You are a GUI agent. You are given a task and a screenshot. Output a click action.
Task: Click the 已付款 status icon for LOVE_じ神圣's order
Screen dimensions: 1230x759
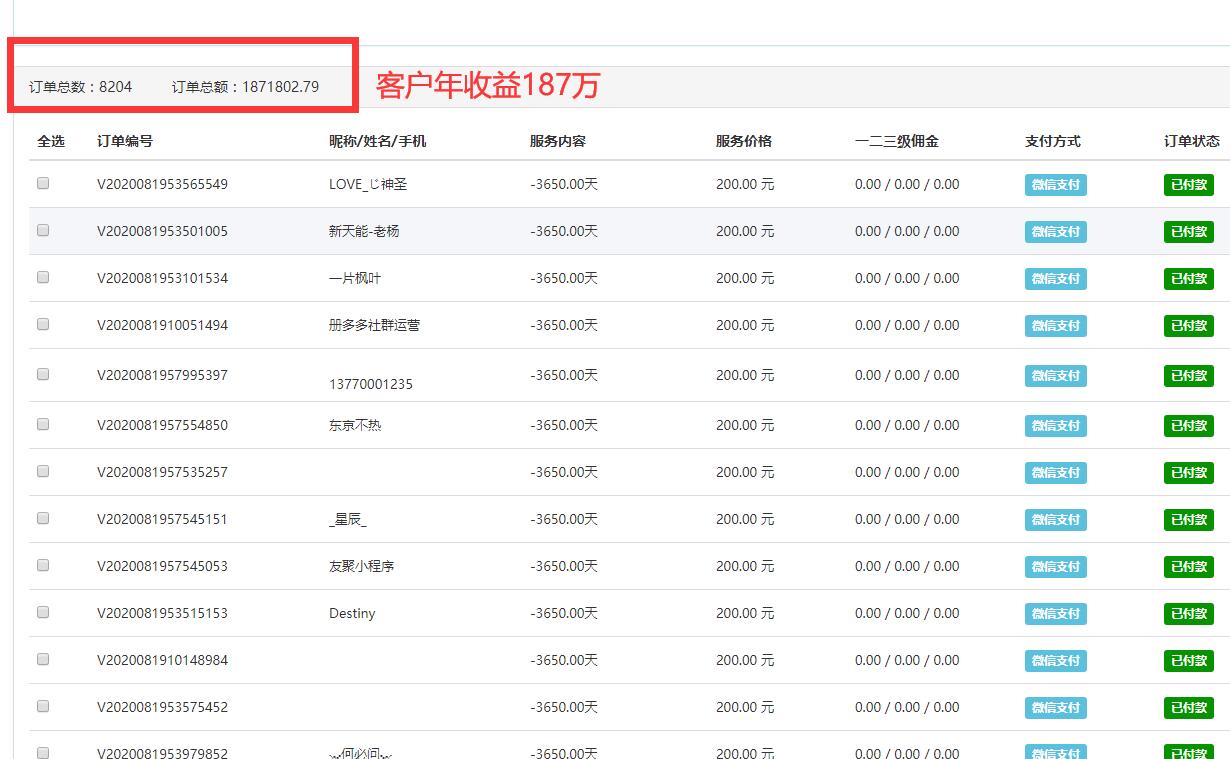(x=1188, y=184)
